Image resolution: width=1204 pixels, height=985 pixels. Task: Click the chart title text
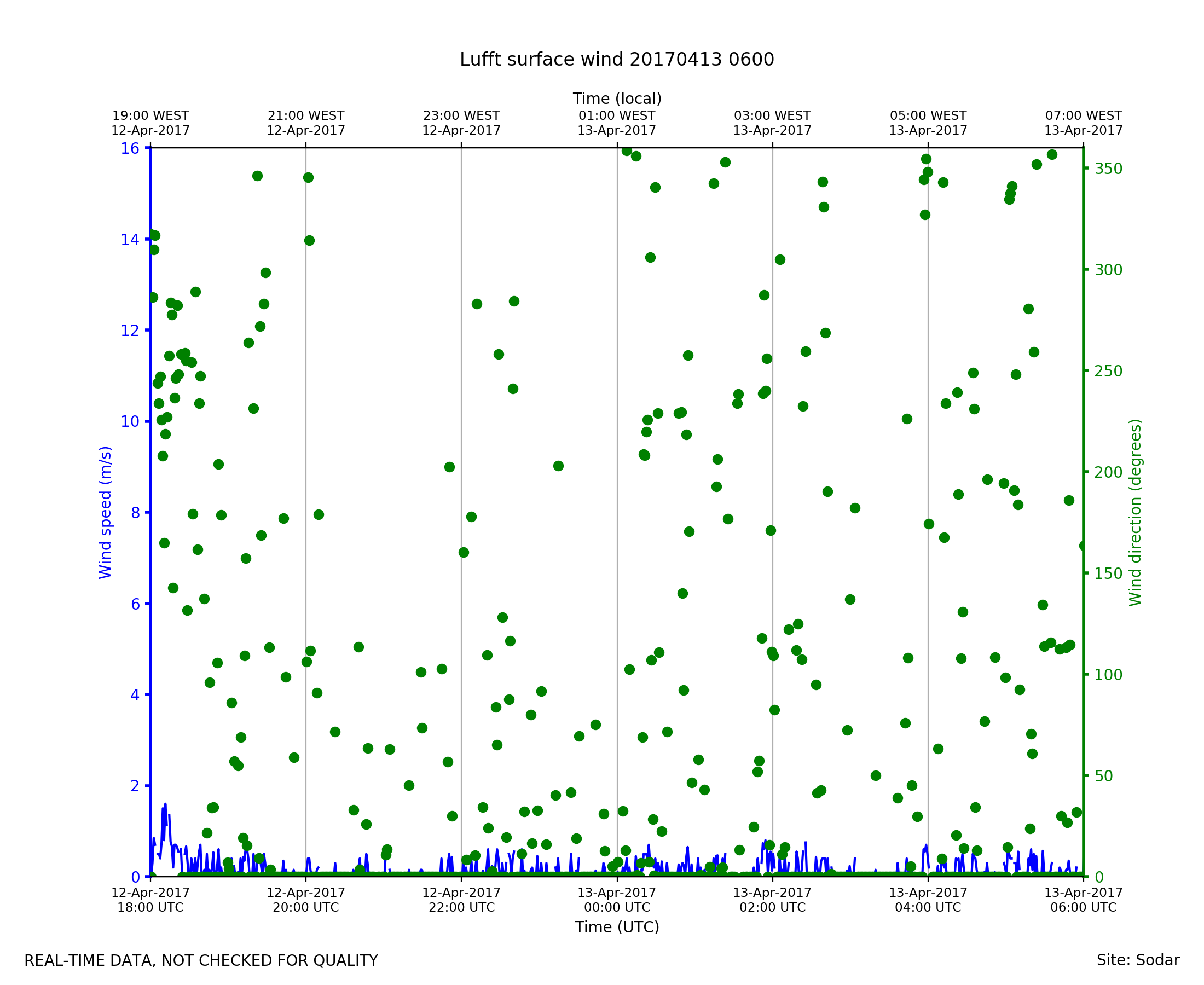coord(616,60)
